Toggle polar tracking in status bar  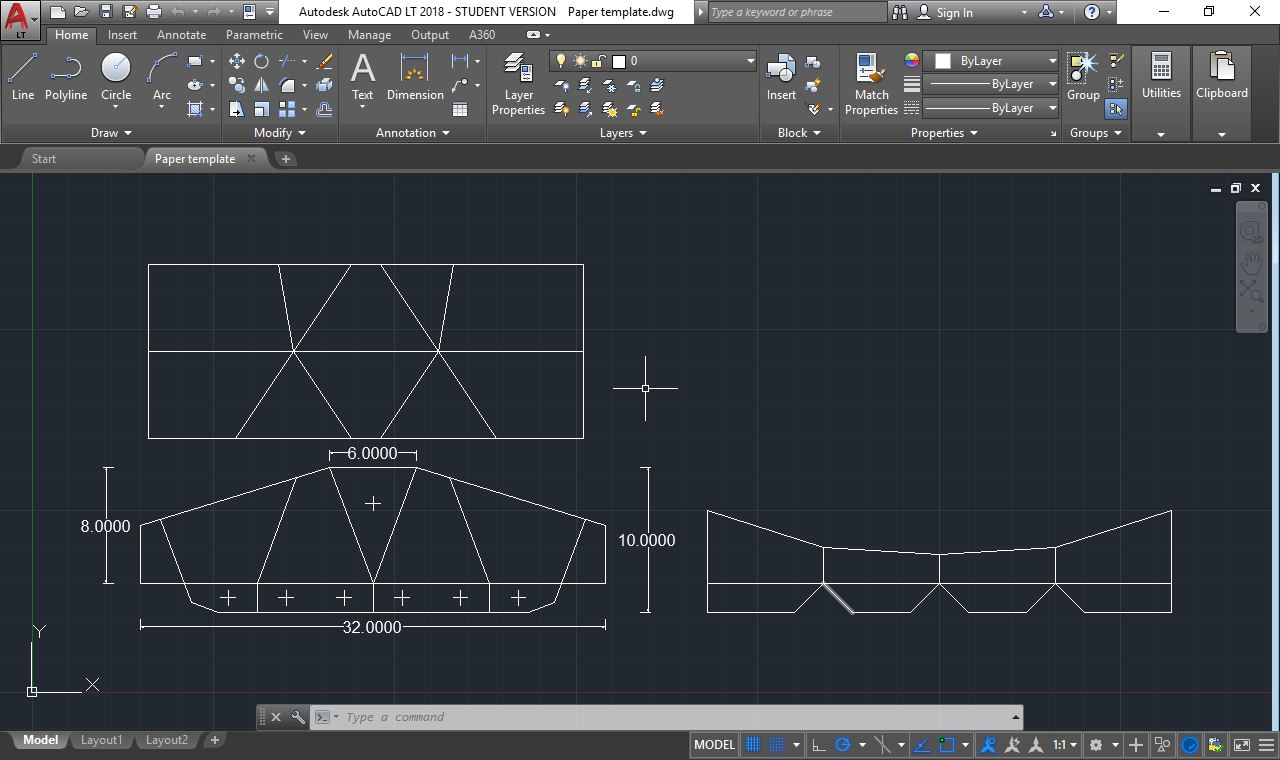(x=842, y=745)
